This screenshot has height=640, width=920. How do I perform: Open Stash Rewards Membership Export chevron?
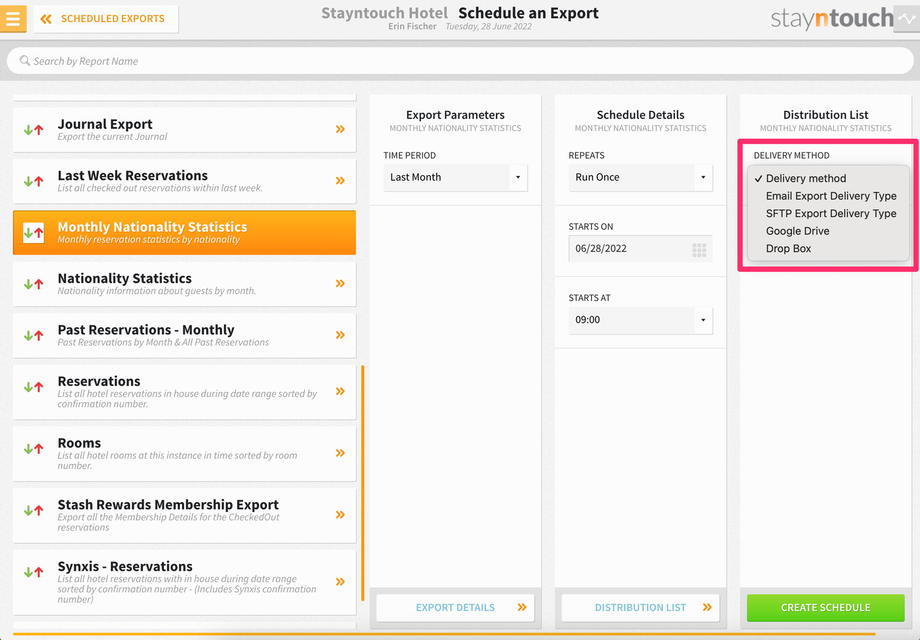pyautogui.click(x=340, y=514)
